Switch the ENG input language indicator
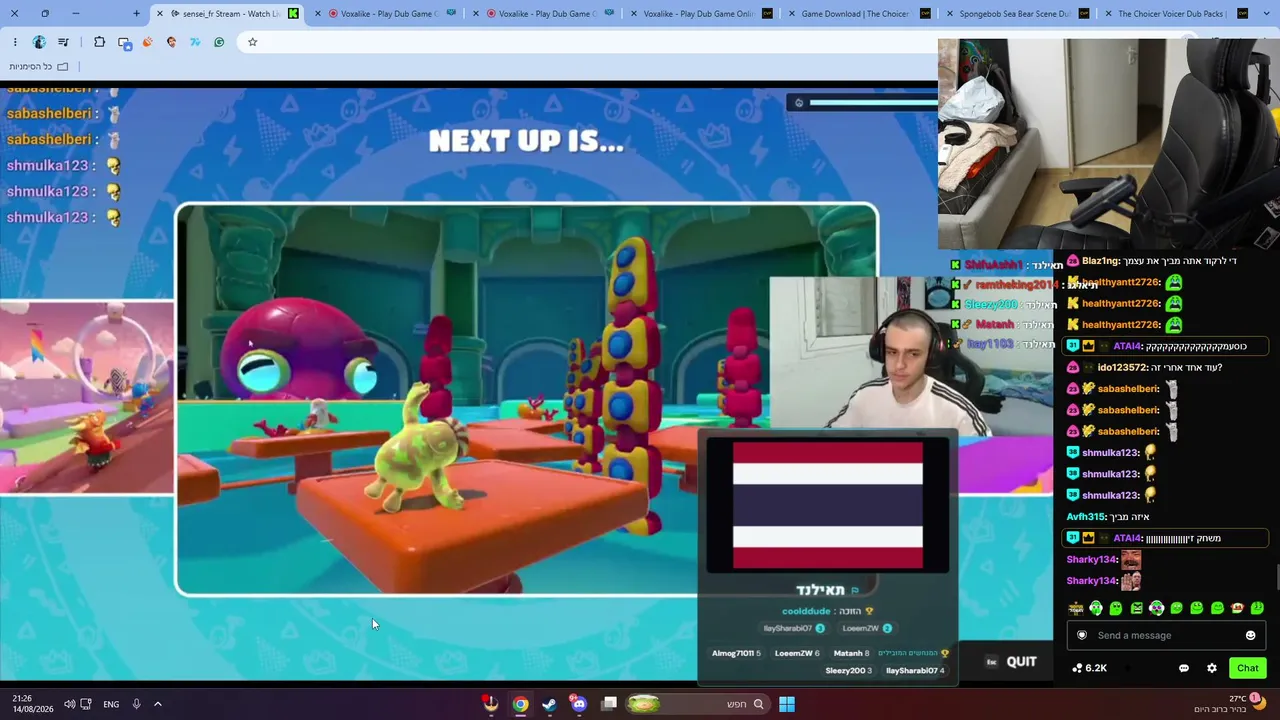 tap(111, 704)
